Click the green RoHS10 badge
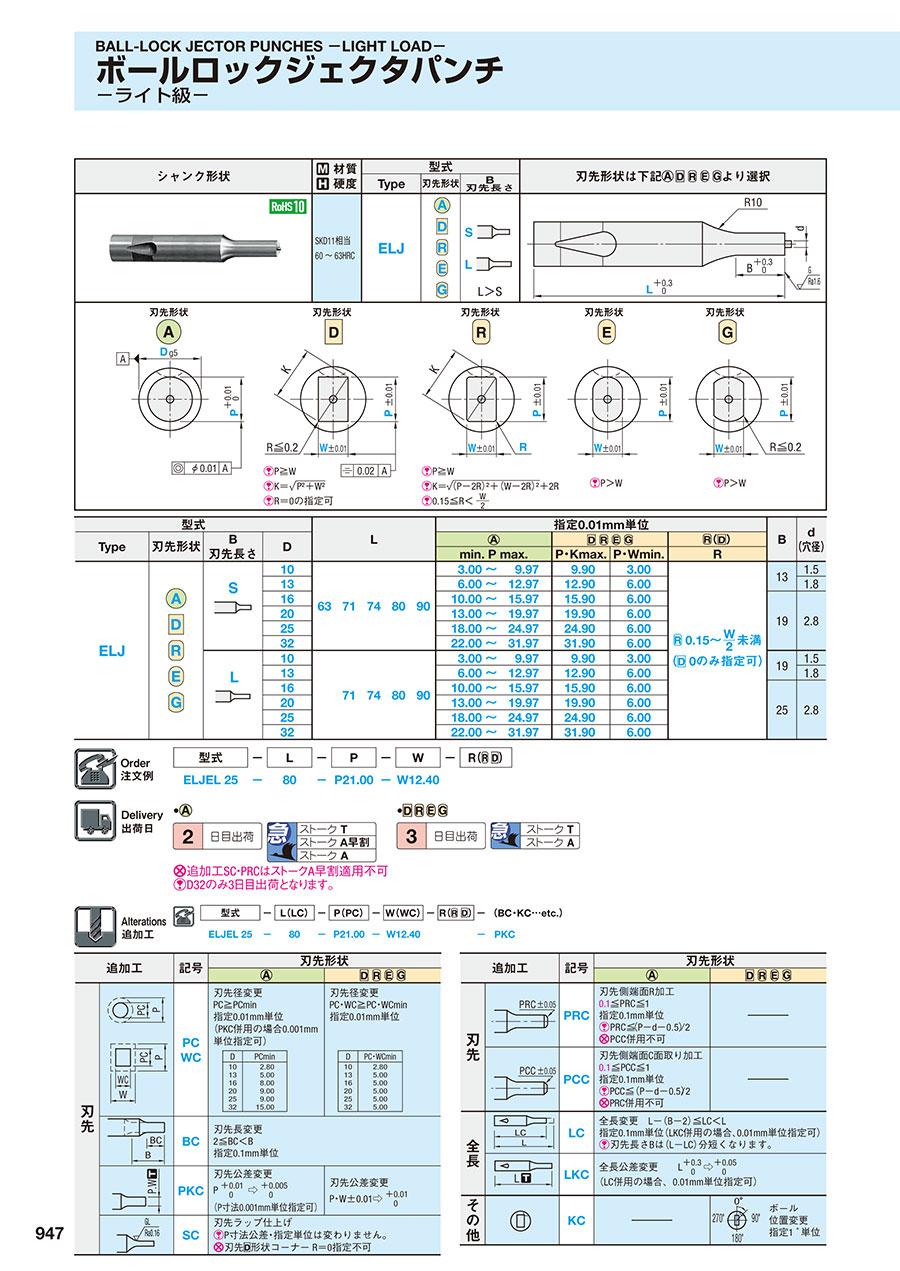This screenshot has width=900, height=1271. point(288,207)
